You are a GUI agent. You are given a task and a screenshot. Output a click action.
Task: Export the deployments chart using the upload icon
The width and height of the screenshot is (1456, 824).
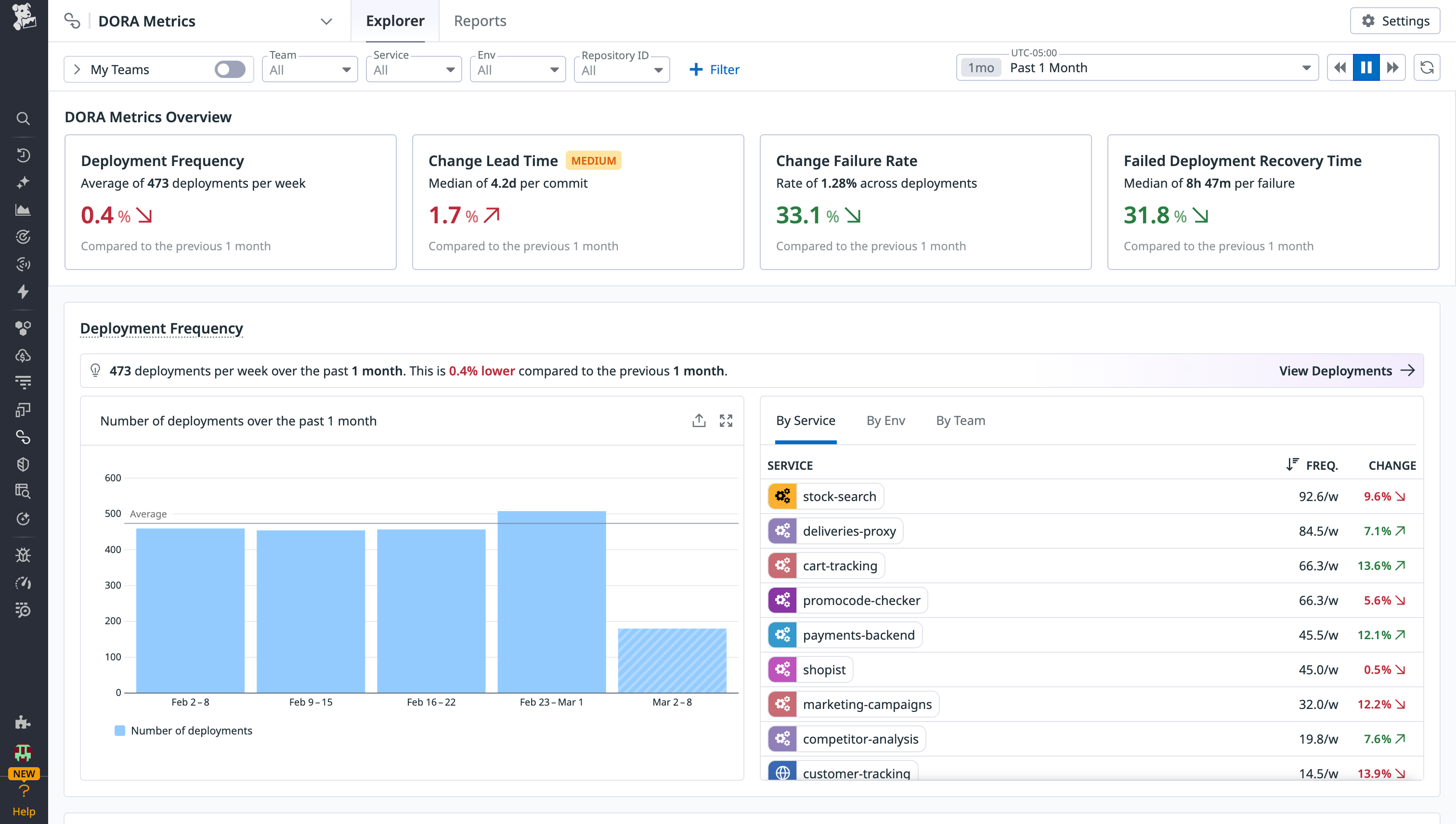click(699, 421)
